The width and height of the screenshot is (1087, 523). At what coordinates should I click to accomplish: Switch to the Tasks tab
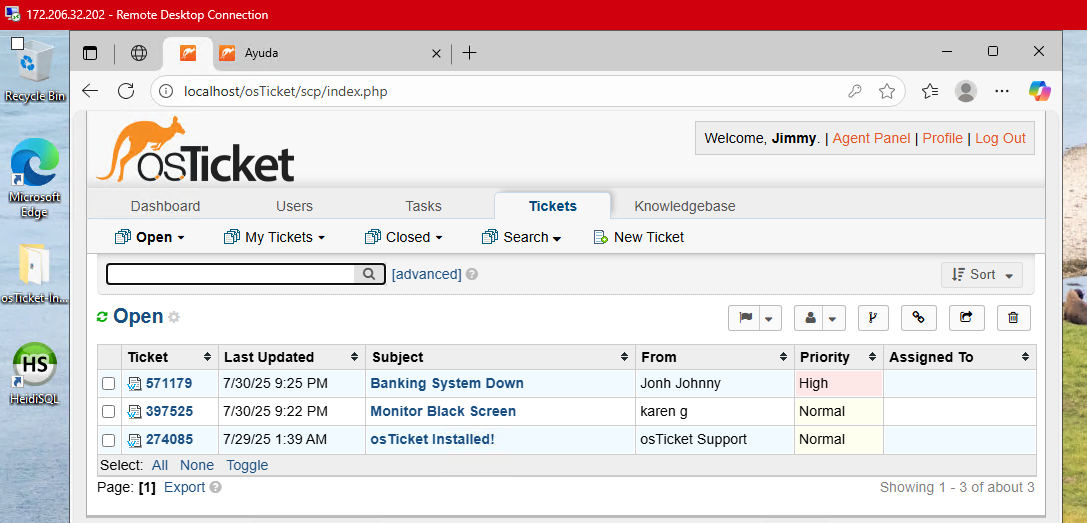(x=423, y=206)
